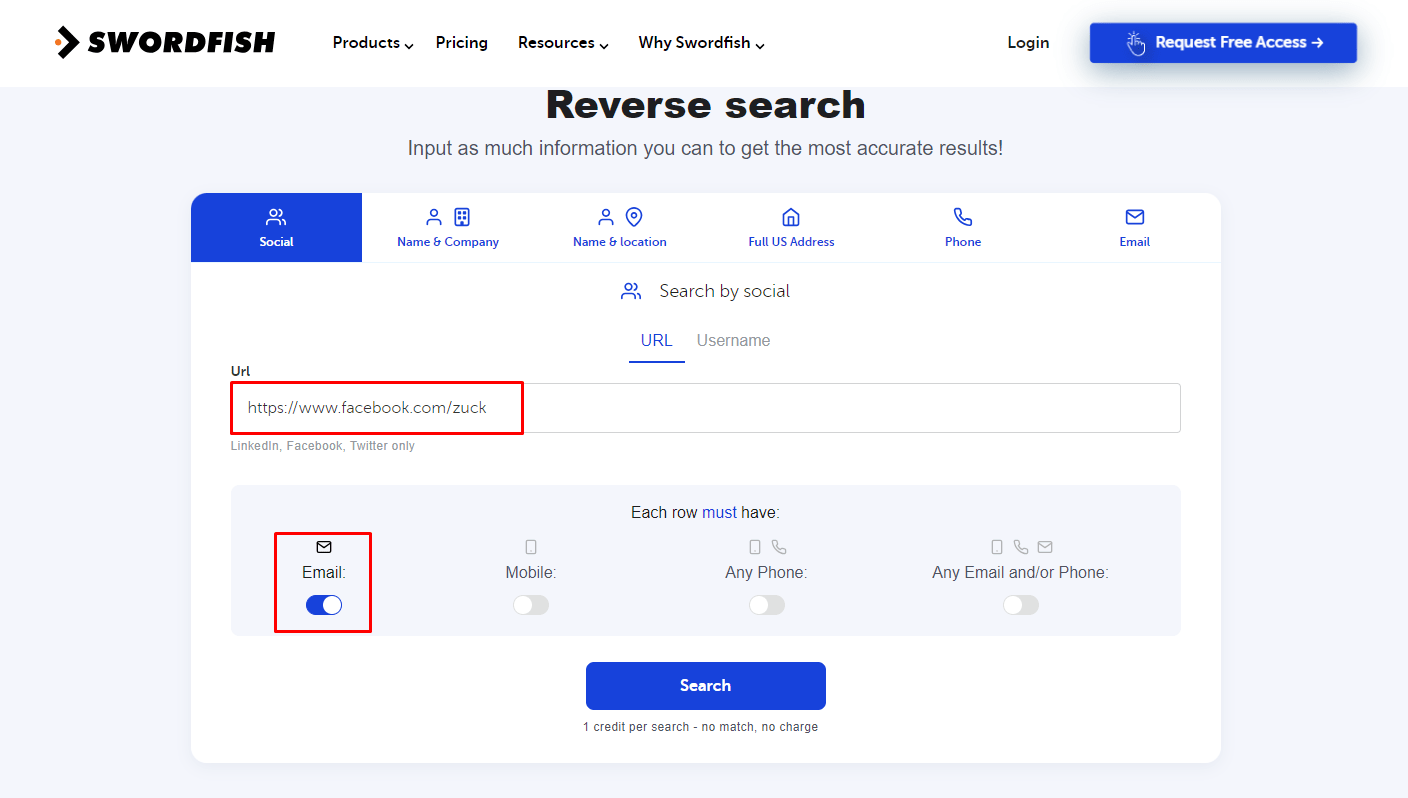Viewport: 1408px width, 798px height.
Task: Open the Full US Address tab
Action: [791, 228]
